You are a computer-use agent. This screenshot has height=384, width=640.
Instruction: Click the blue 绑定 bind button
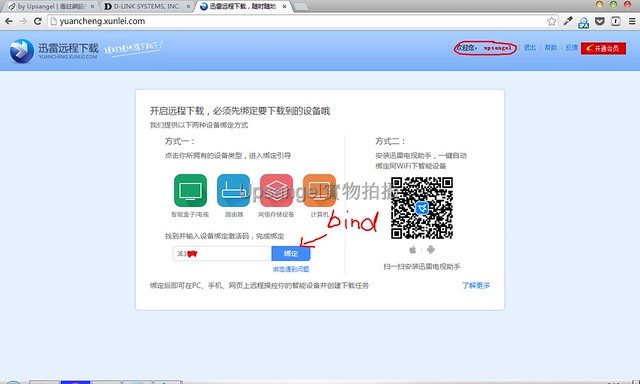tap(291, 253)
